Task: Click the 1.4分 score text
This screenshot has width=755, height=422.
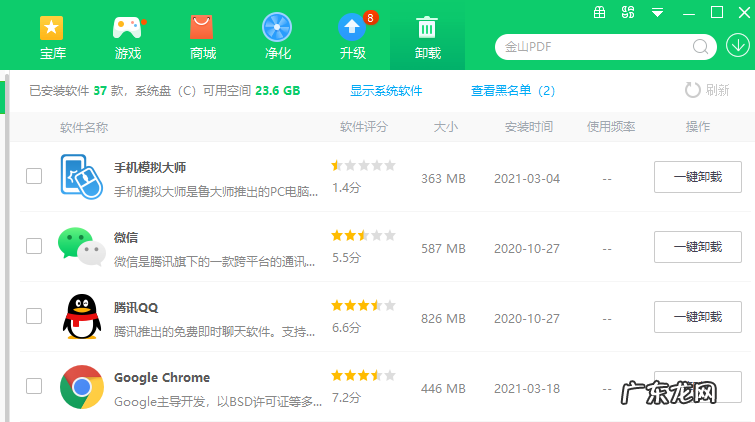Action: point(346,187)
